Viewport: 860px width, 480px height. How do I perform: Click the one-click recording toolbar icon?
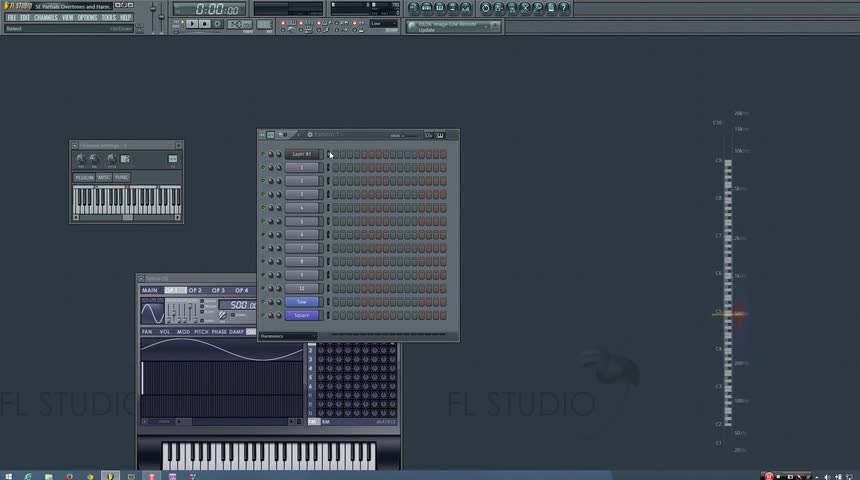pos(538,8)
